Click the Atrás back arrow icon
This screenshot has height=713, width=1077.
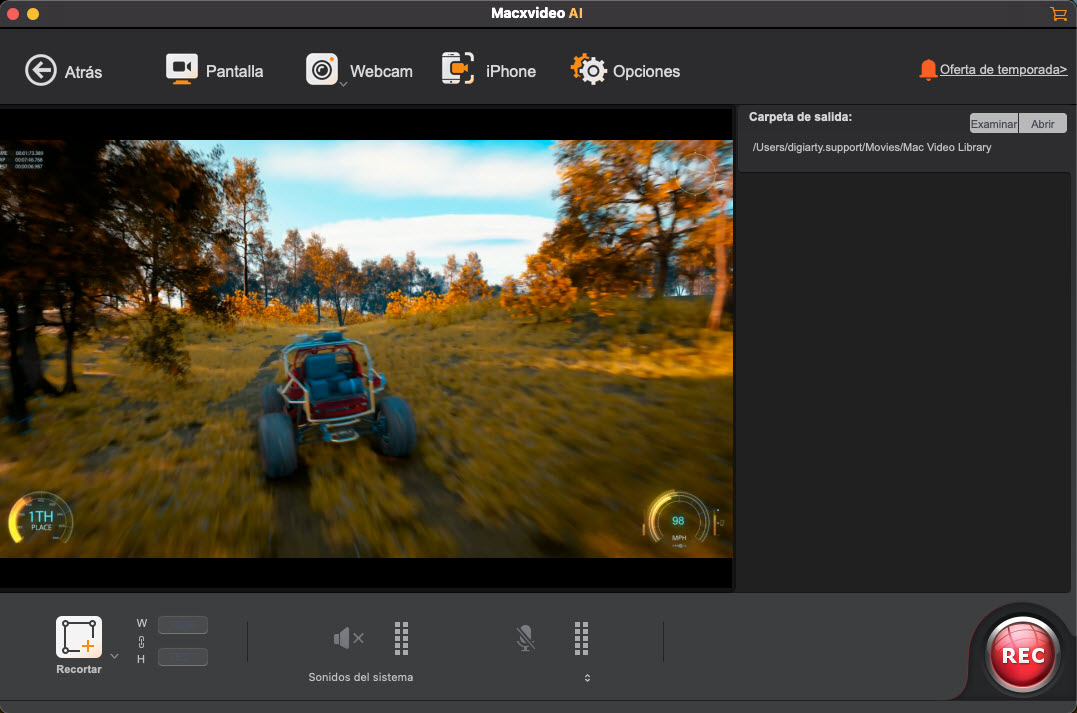click(x=41, y=70)
